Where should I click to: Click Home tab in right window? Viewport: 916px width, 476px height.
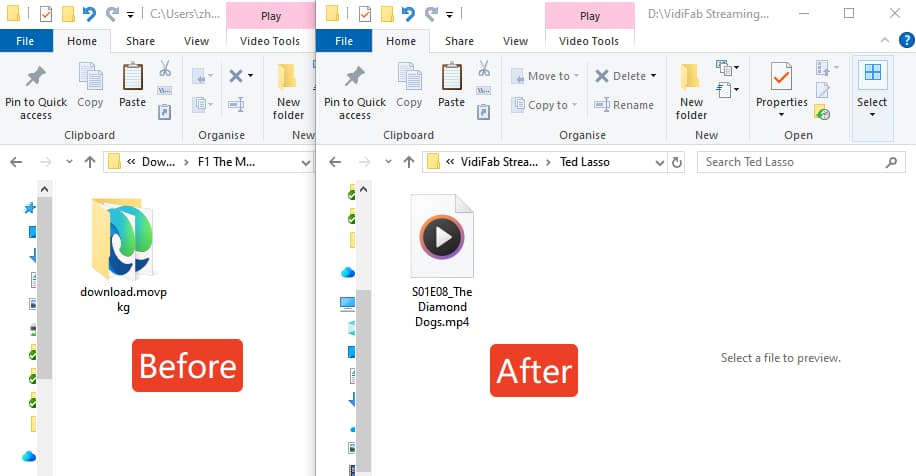401,41
